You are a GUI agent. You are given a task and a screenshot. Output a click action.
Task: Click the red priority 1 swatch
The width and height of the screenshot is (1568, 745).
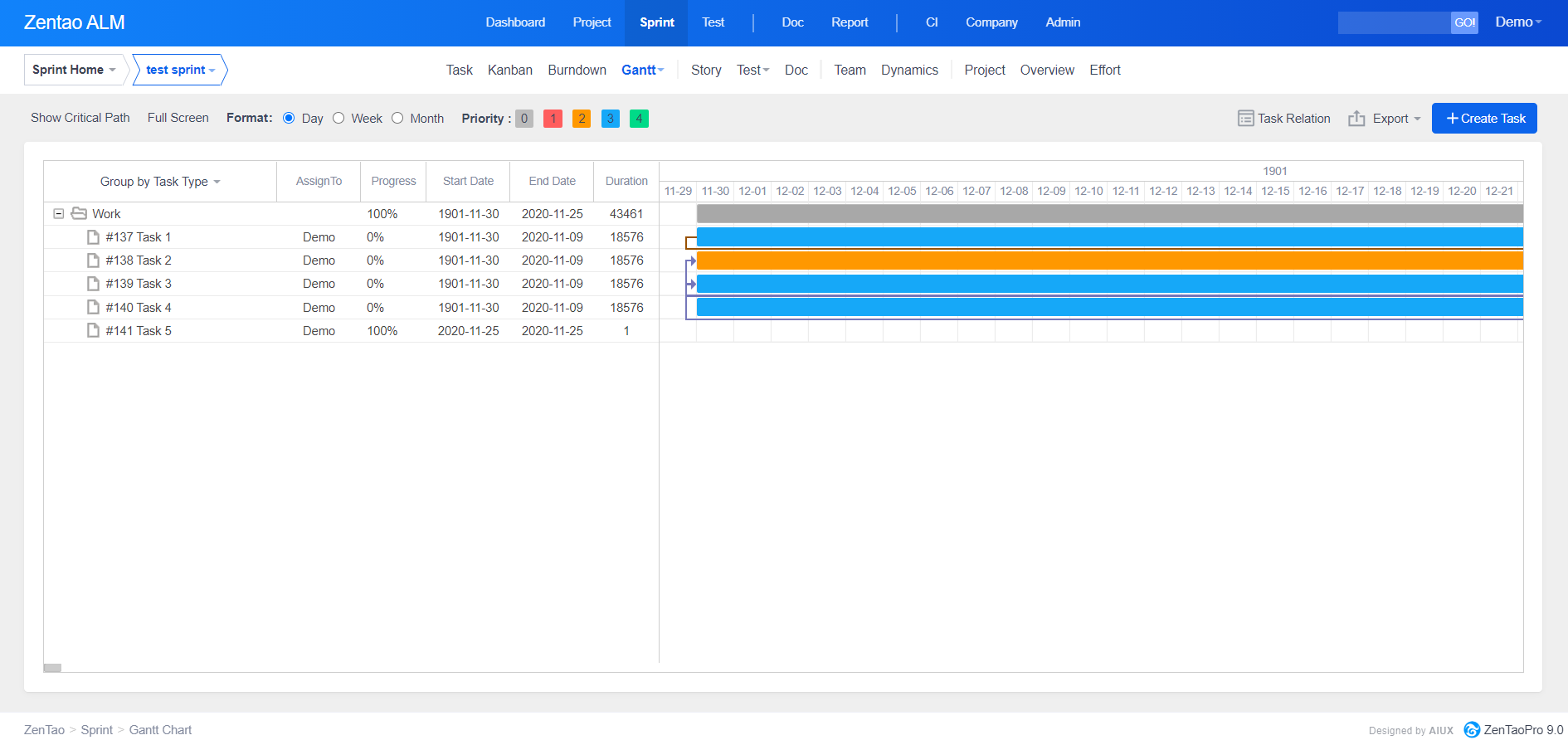[x=553, y=119]
